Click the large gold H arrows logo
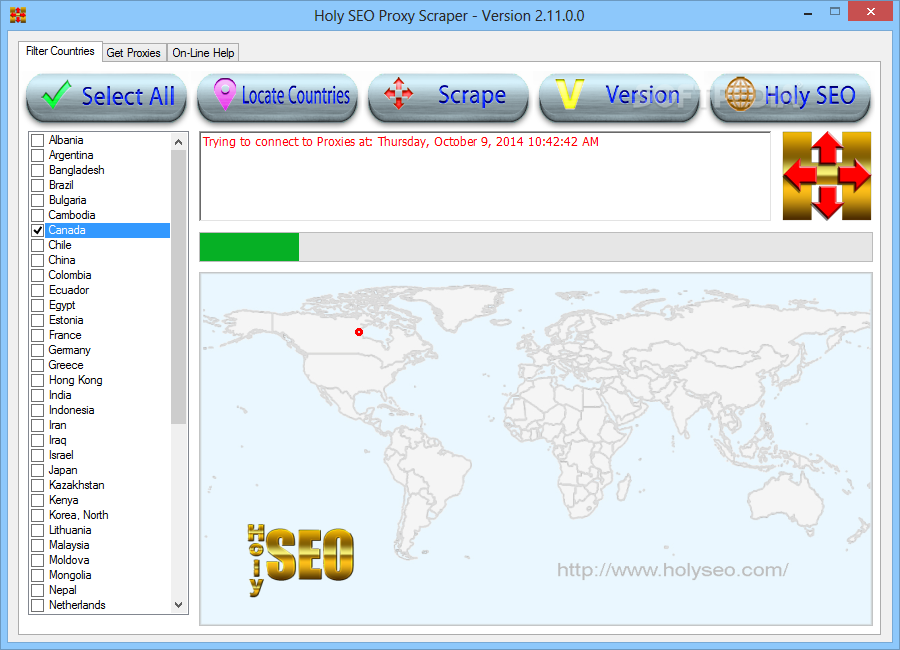900x650 pixels. pyautogui.click(x=827, y=176)
